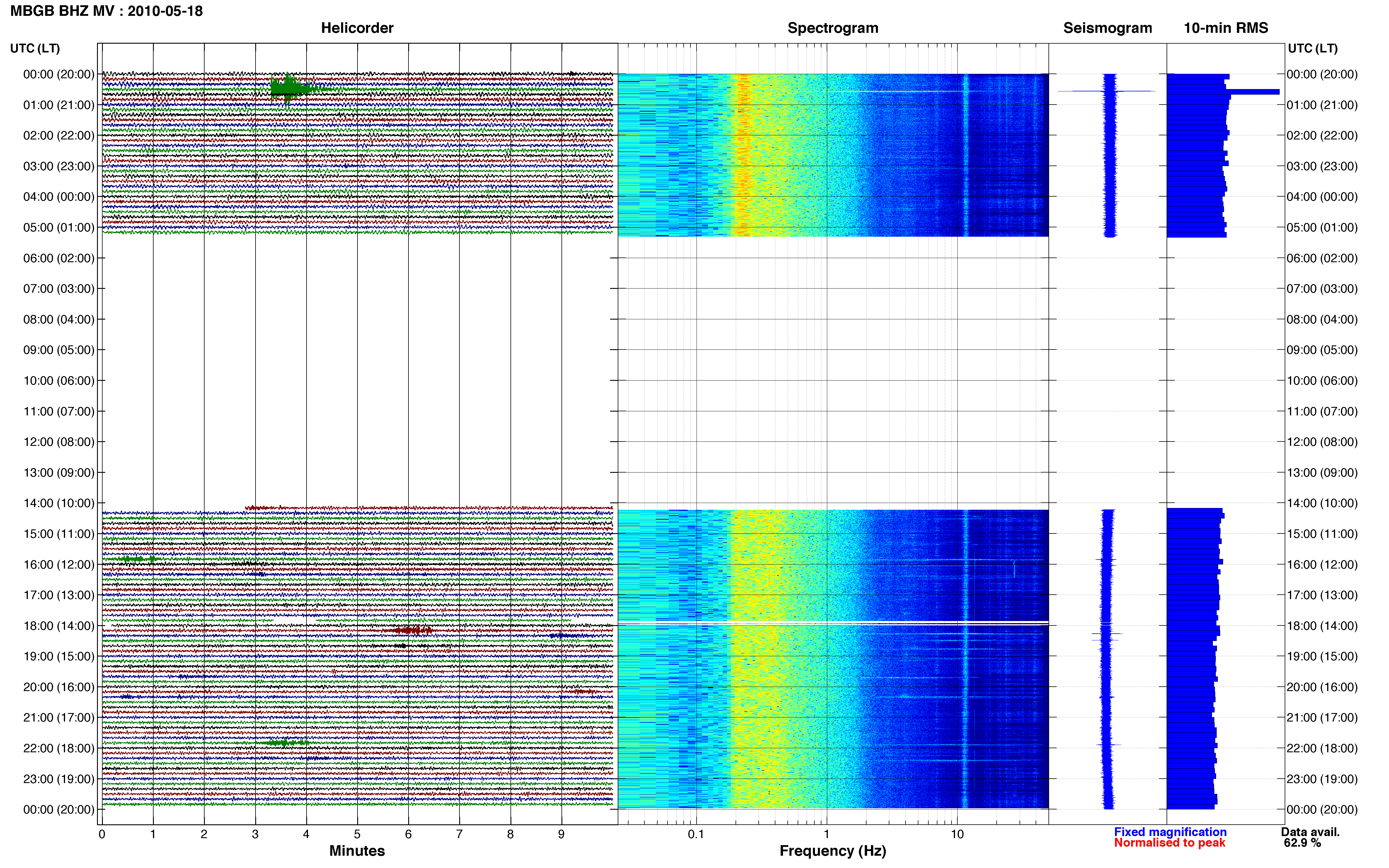Click the '10-min RMS' panel heading
The image size is (1389, 868).
[x=1225, y=28]
